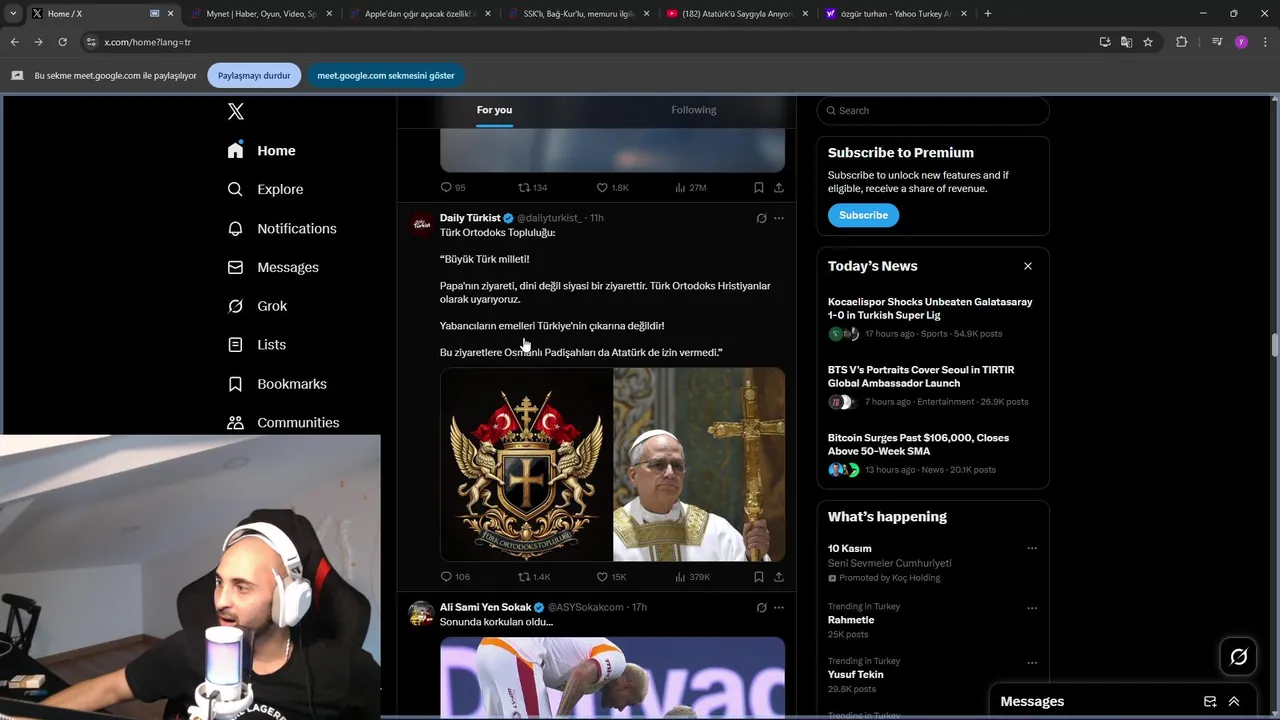Viewport: 1280px width, 720px height.
Task: Ask Grok about the Daily Türkist post
Action: tap(761, 218)
